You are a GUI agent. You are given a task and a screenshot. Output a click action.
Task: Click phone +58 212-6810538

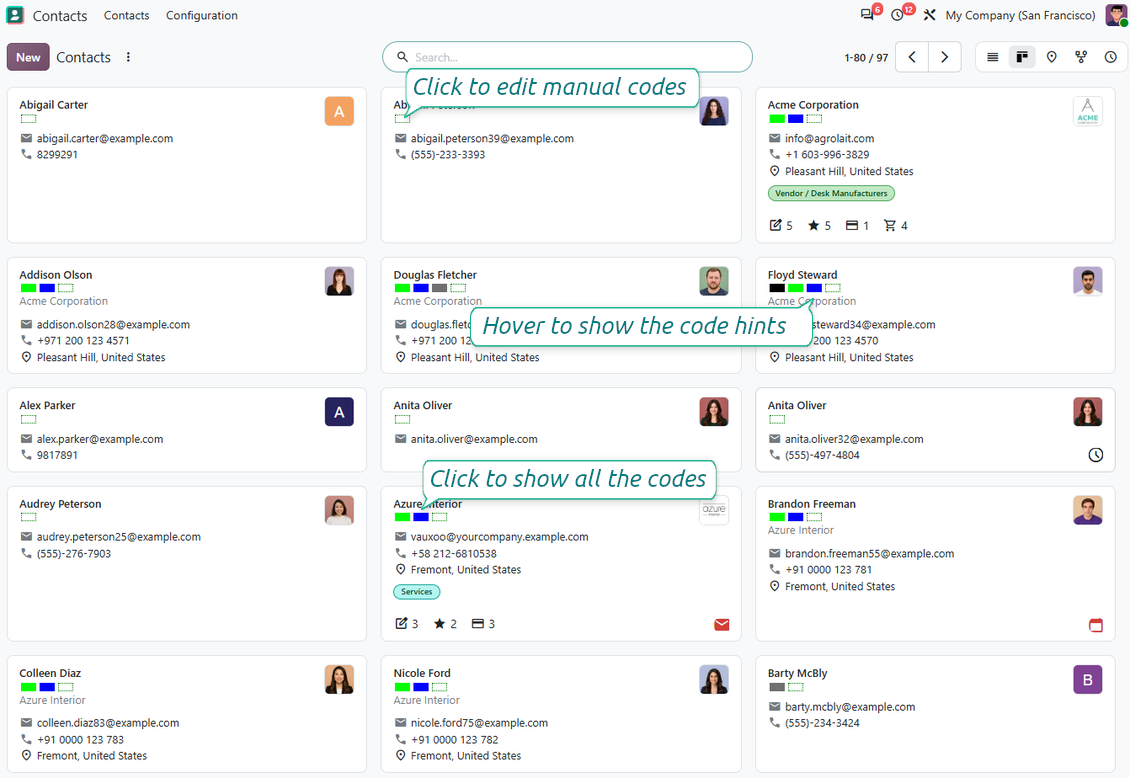(453, 554)
